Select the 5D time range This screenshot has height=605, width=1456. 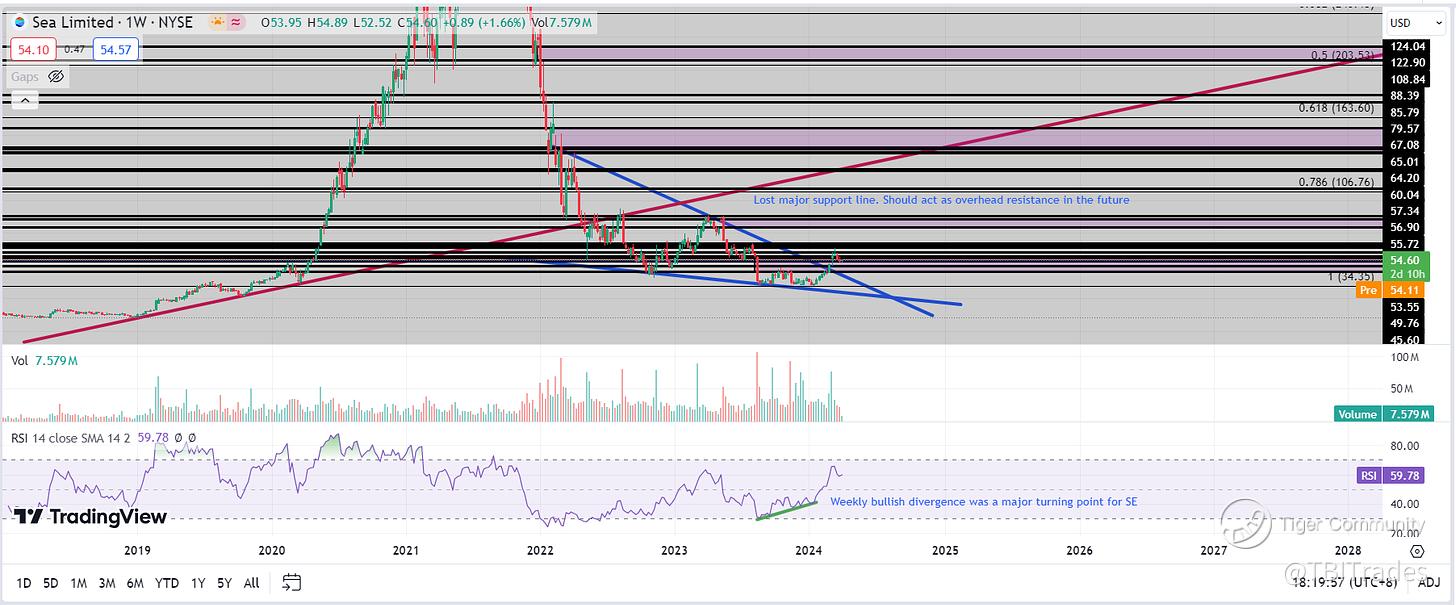click(51, 582)
